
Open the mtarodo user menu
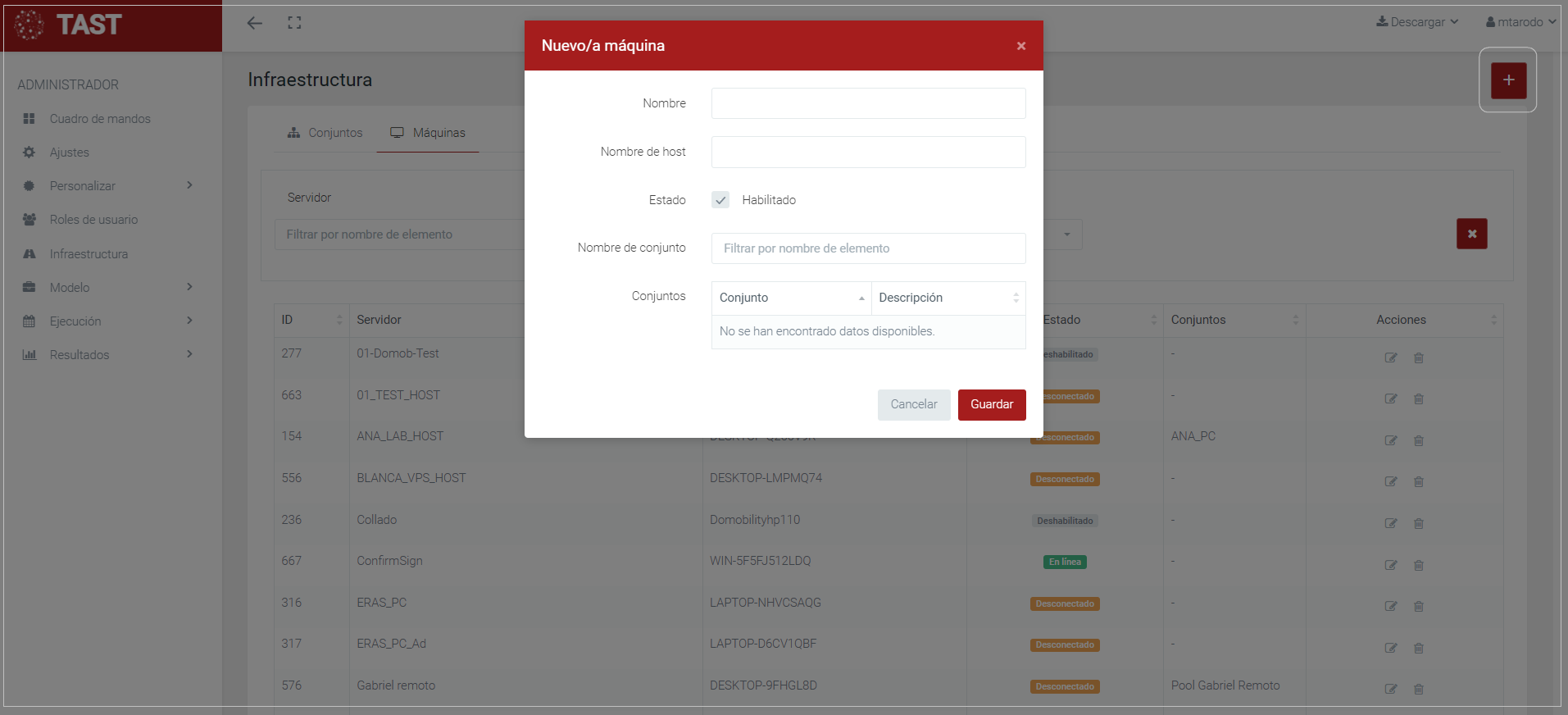[x=1520, y=22]
